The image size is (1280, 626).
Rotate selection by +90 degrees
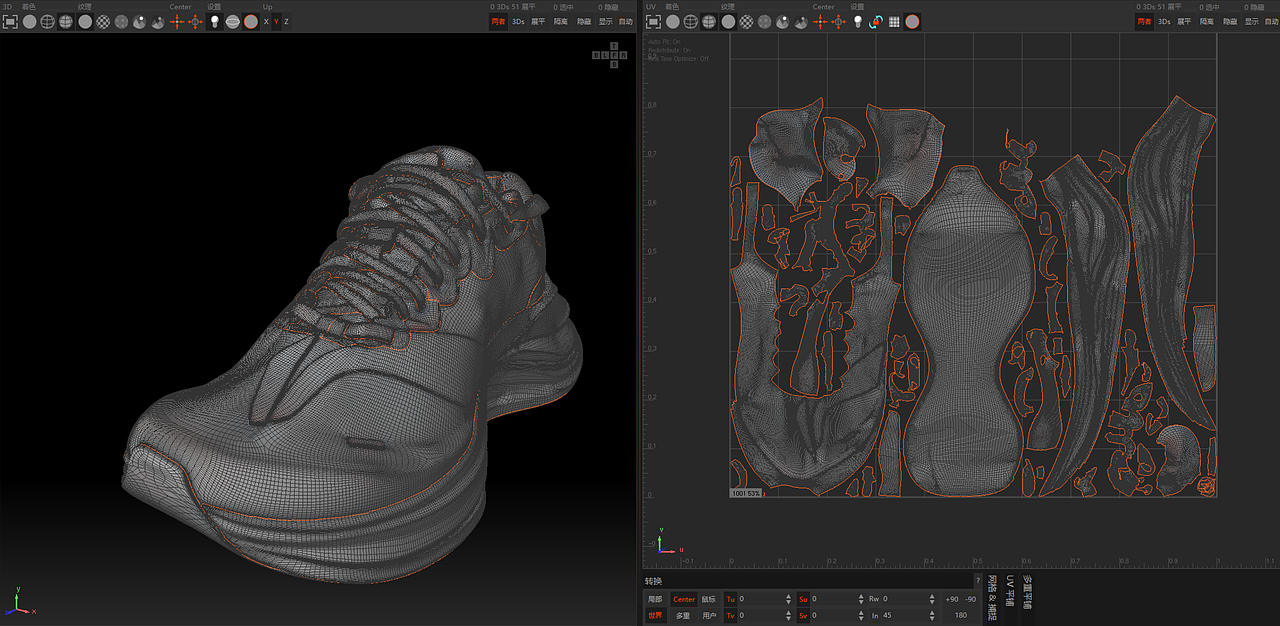[x=951, y=599]
